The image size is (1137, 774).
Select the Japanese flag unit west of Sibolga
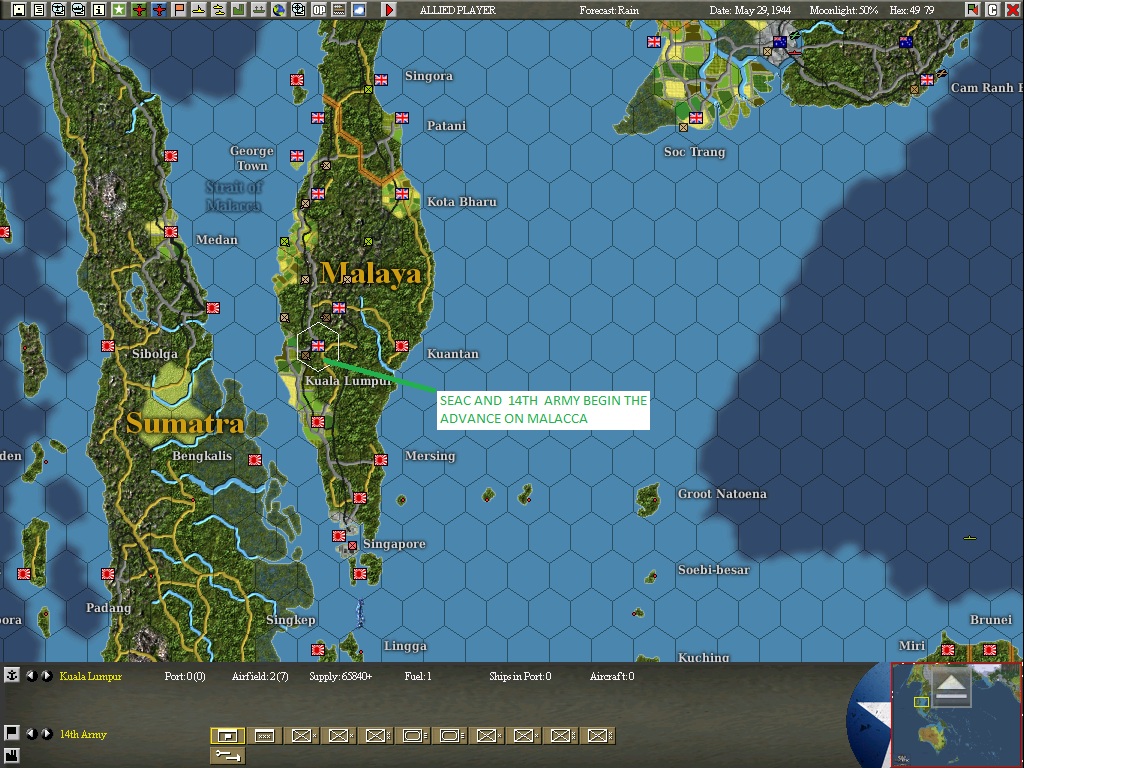[107, 346]
